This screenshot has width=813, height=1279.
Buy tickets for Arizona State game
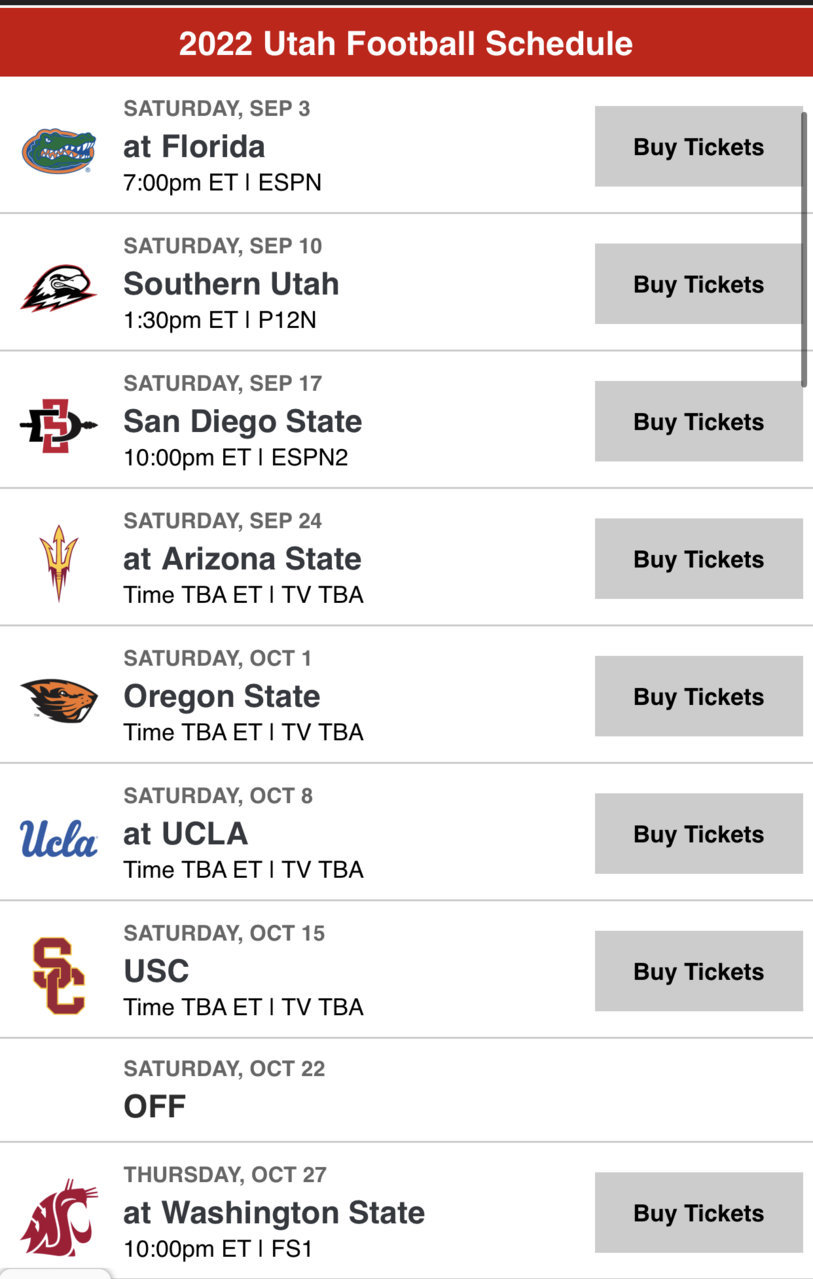click(x=699, y=559)
